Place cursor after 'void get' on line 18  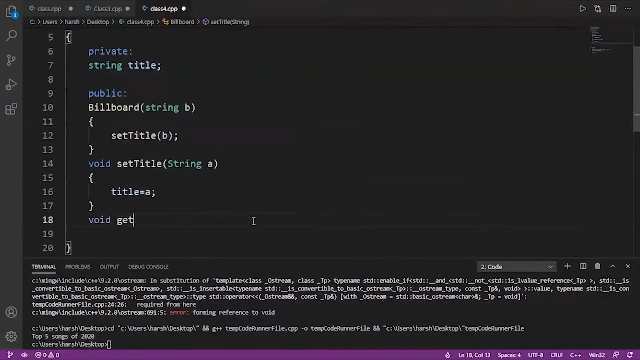click(x=134, y=220)
